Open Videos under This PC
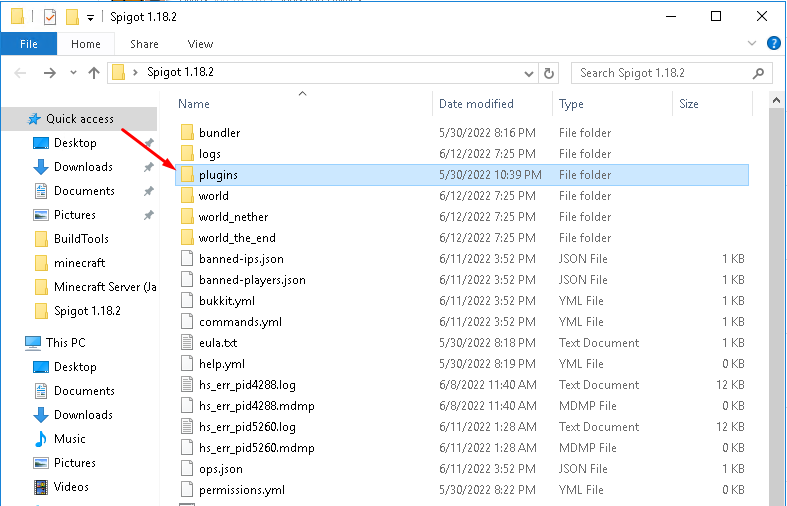The width and height of the screenshot is (787, 506). point(71,487)
